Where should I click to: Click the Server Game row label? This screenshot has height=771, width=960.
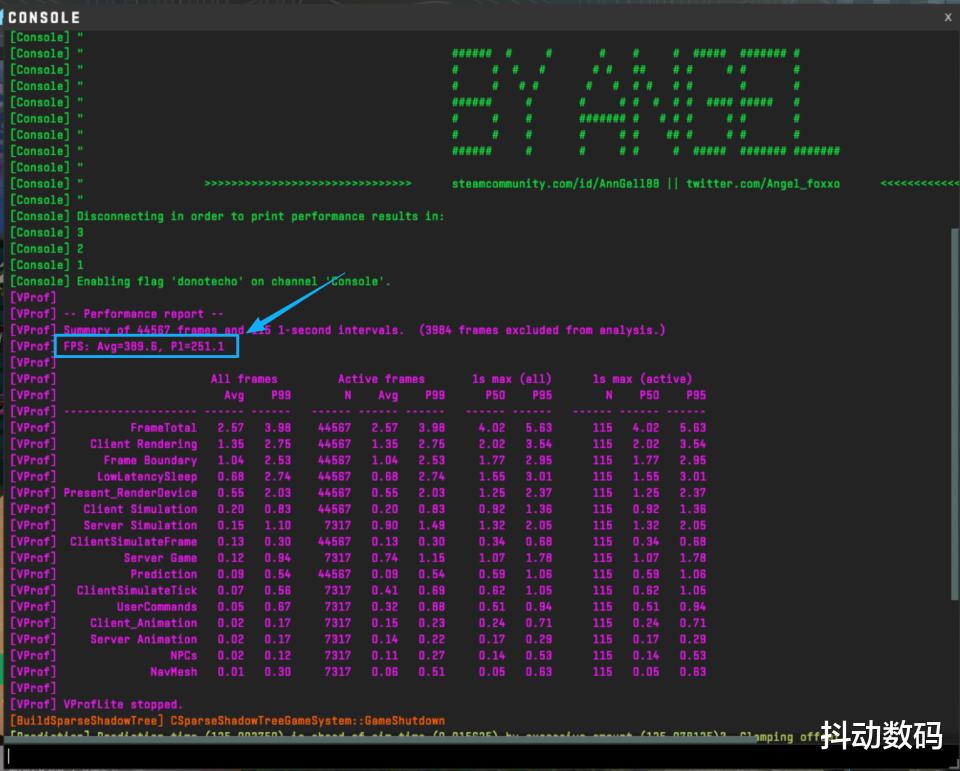[160, 558]
